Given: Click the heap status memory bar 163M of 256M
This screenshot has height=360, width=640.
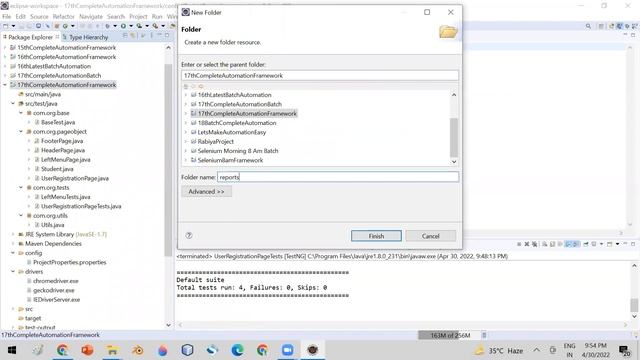Looking at the screenshot, I should click(449, 335).
